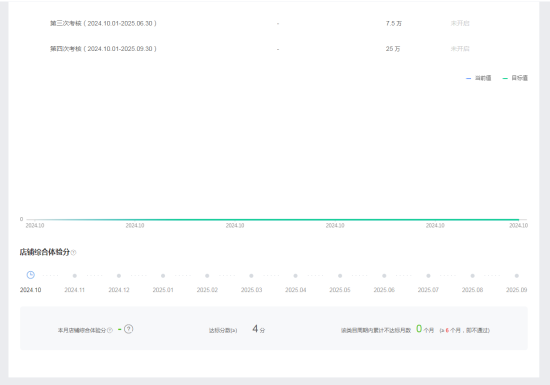Click the 2024.10 month label
This screenshot has height=385, width=550.
pos(31,290)
